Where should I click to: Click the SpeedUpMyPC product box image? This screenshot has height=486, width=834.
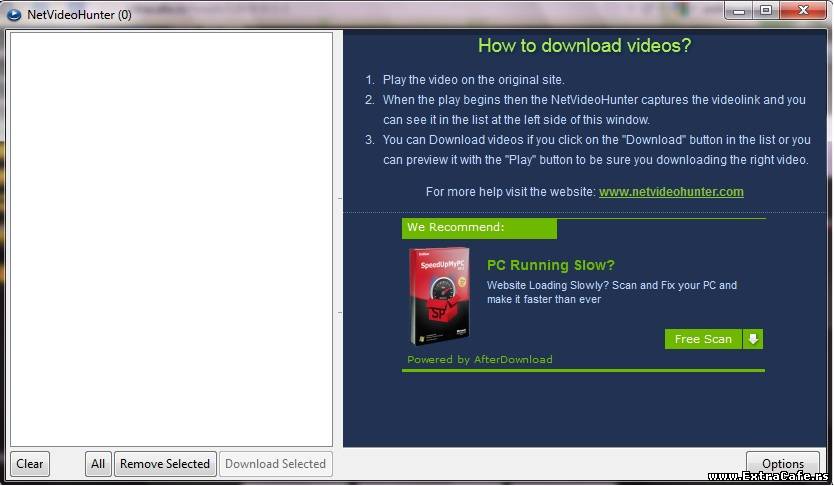[439, 296]
